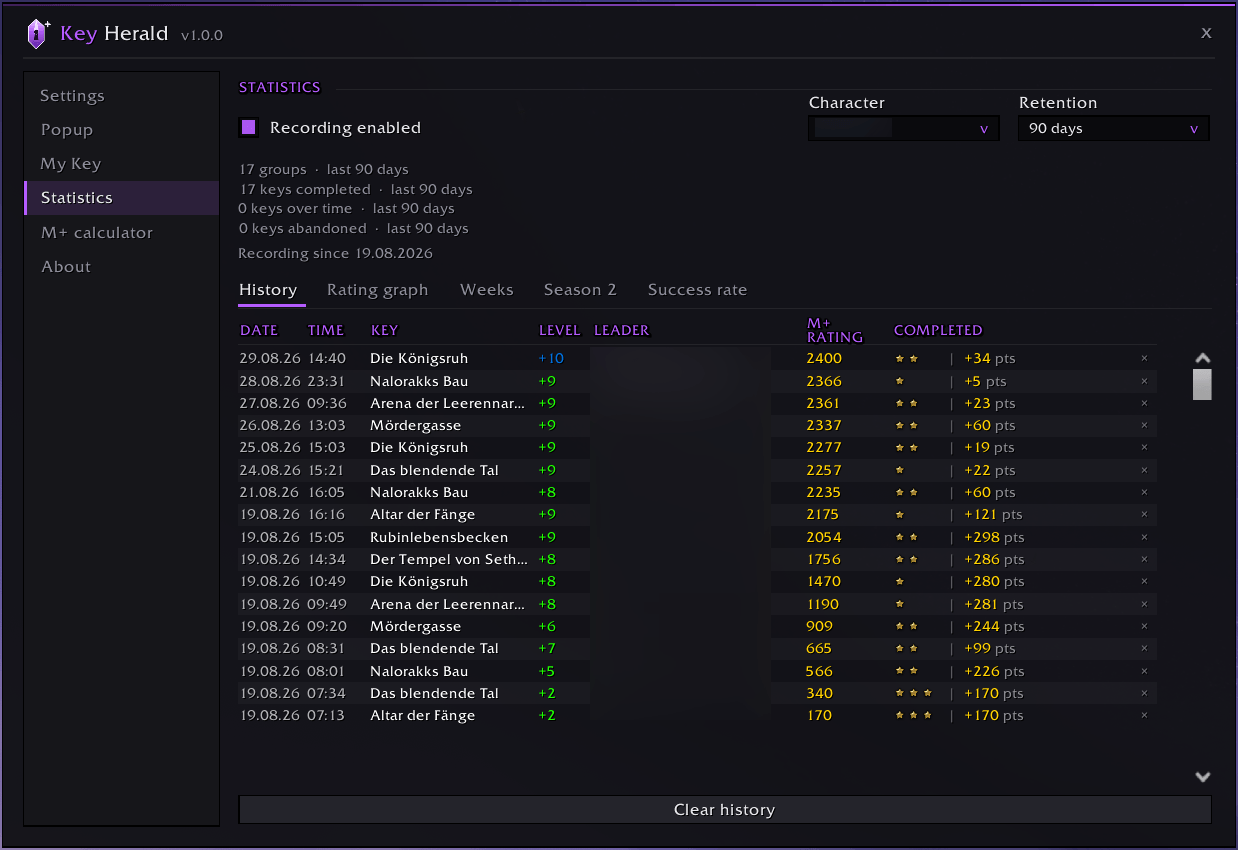Screen dimensions: 1238x850
Task: Delete the 07:13 Altar der Fänge entry
Action: (x=1144, y=715)
